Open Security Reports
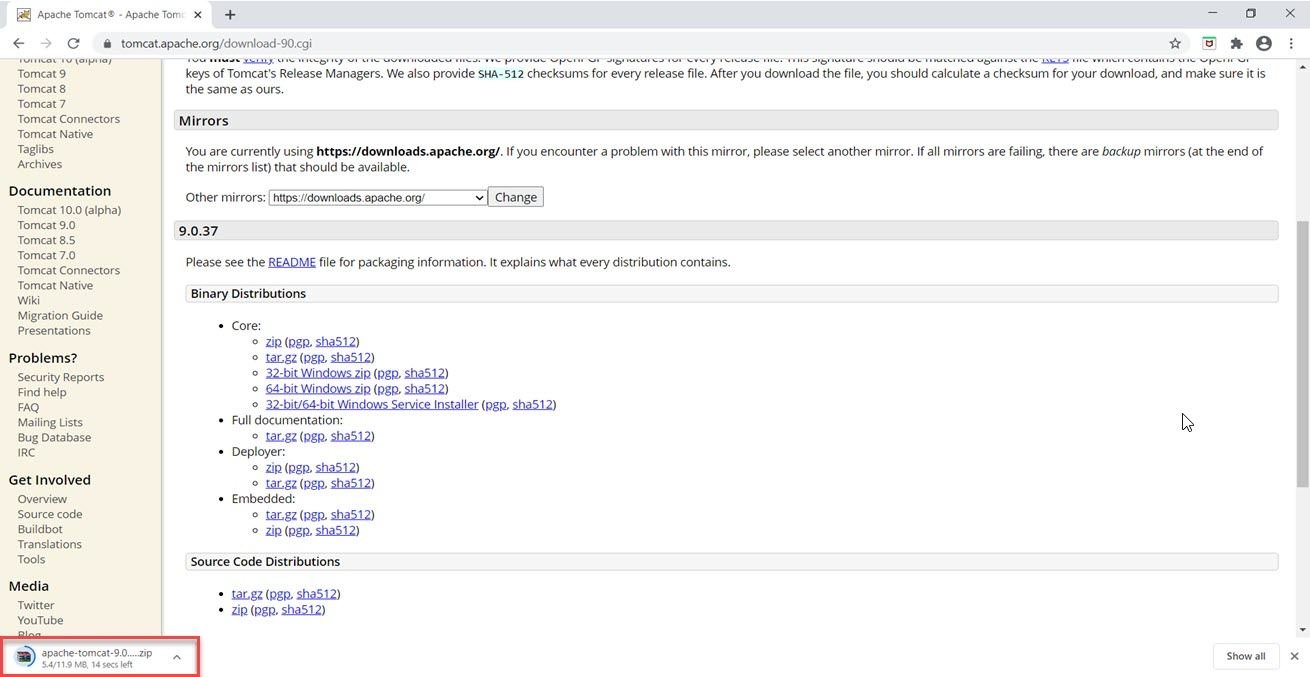The height and width of the screenshot is (677, 1310). pos(61,377)
